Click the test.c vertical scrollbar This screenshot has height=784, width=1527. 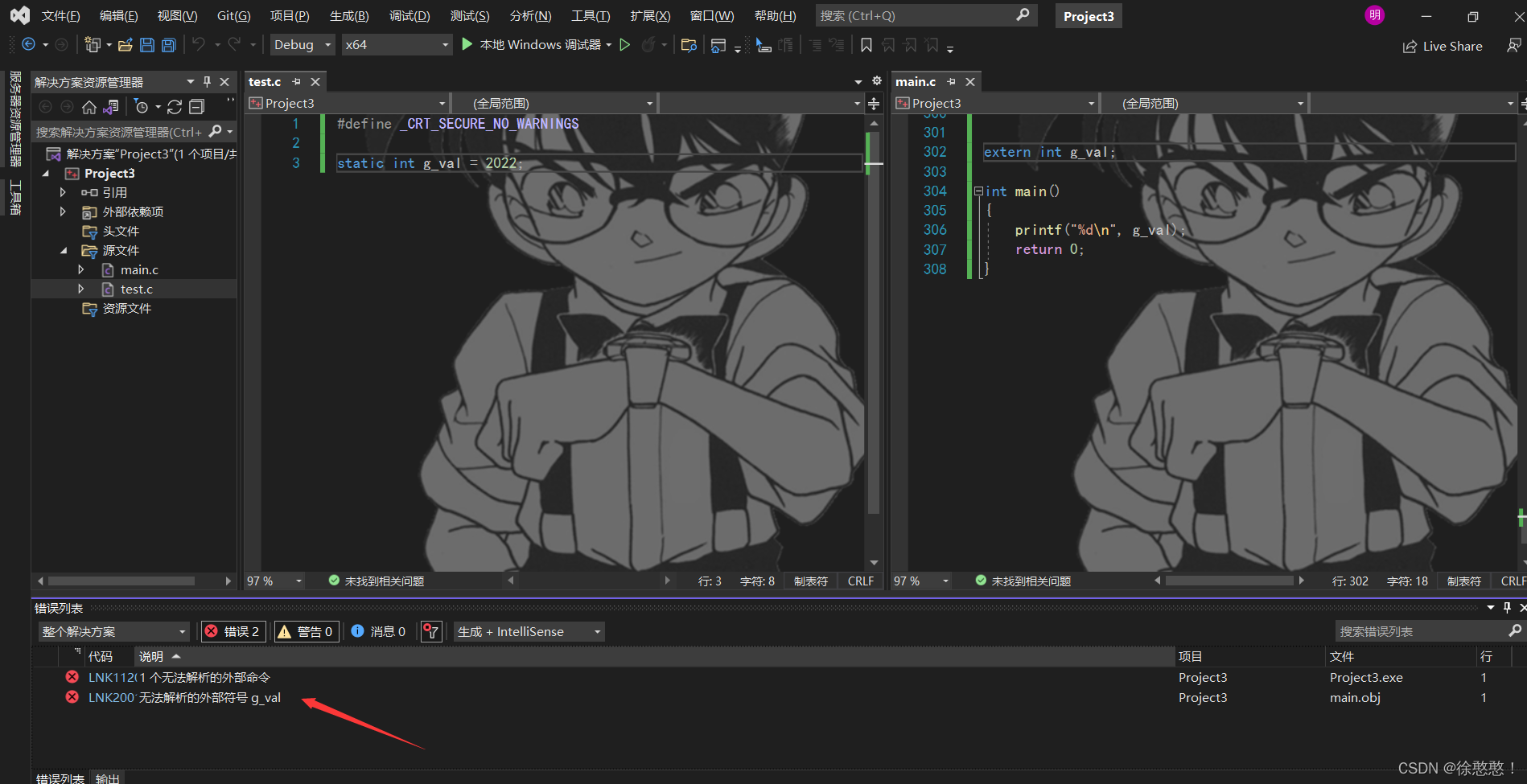click(874, 322)
